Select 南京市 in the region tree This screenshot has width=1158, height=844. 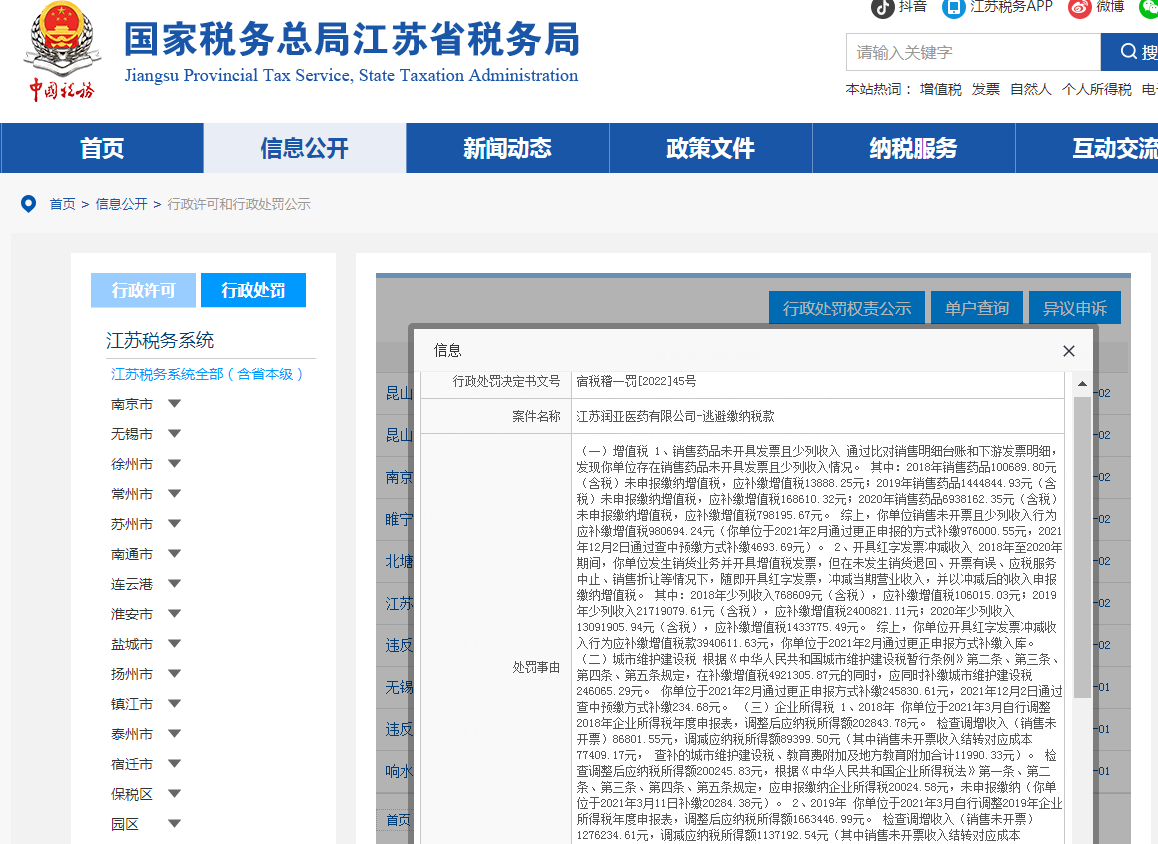pos(131,404)
